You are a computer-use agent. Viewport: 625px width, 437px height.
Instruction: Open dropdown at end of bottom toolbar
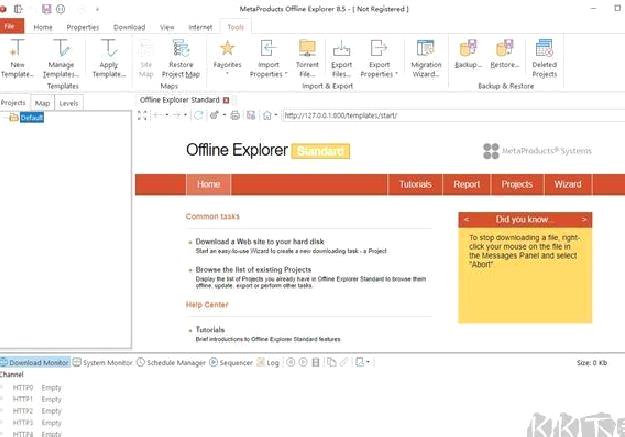[368, 362]
